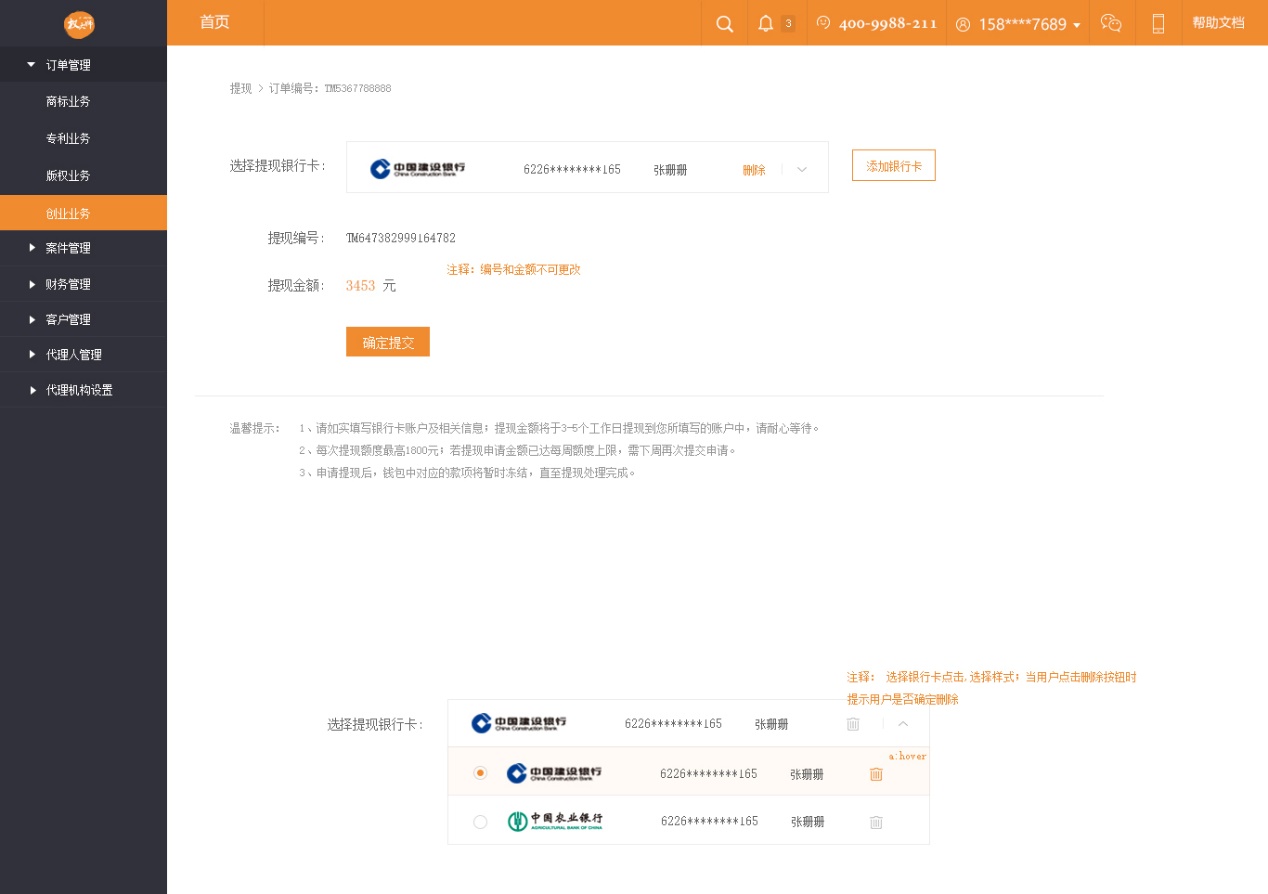Click the user profile icon beside 158****7689
The image size is (1268, 894).
pos(961,23)
